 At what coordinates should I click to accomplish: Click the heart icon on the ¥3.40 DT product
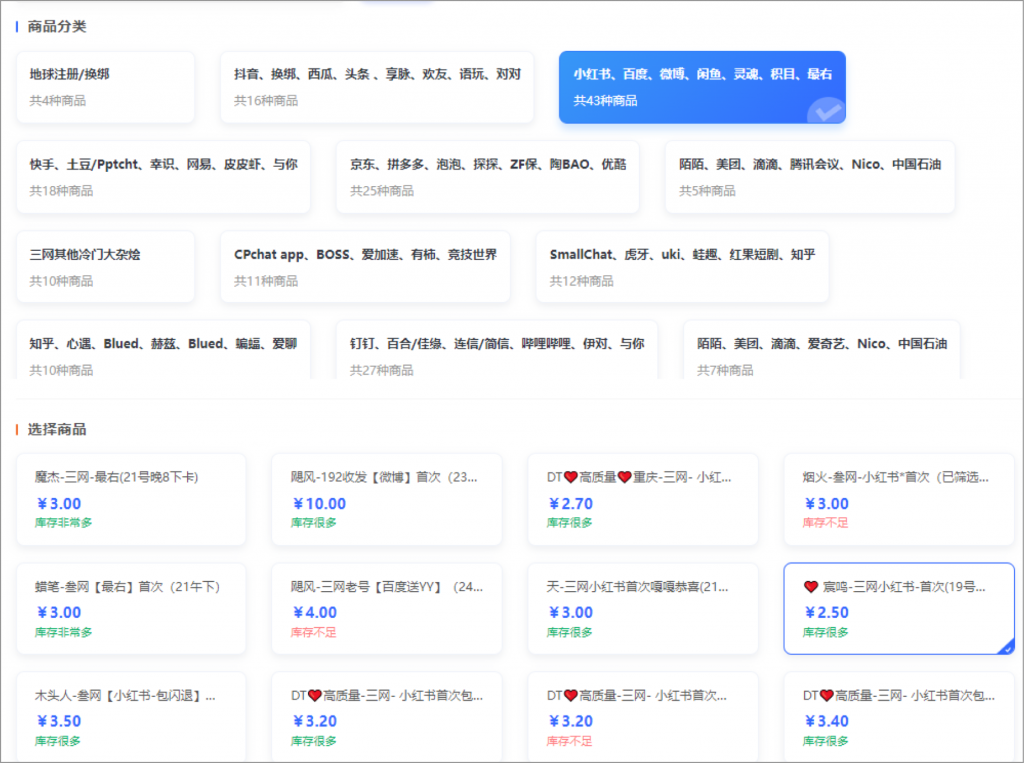(x=826, y=695)
